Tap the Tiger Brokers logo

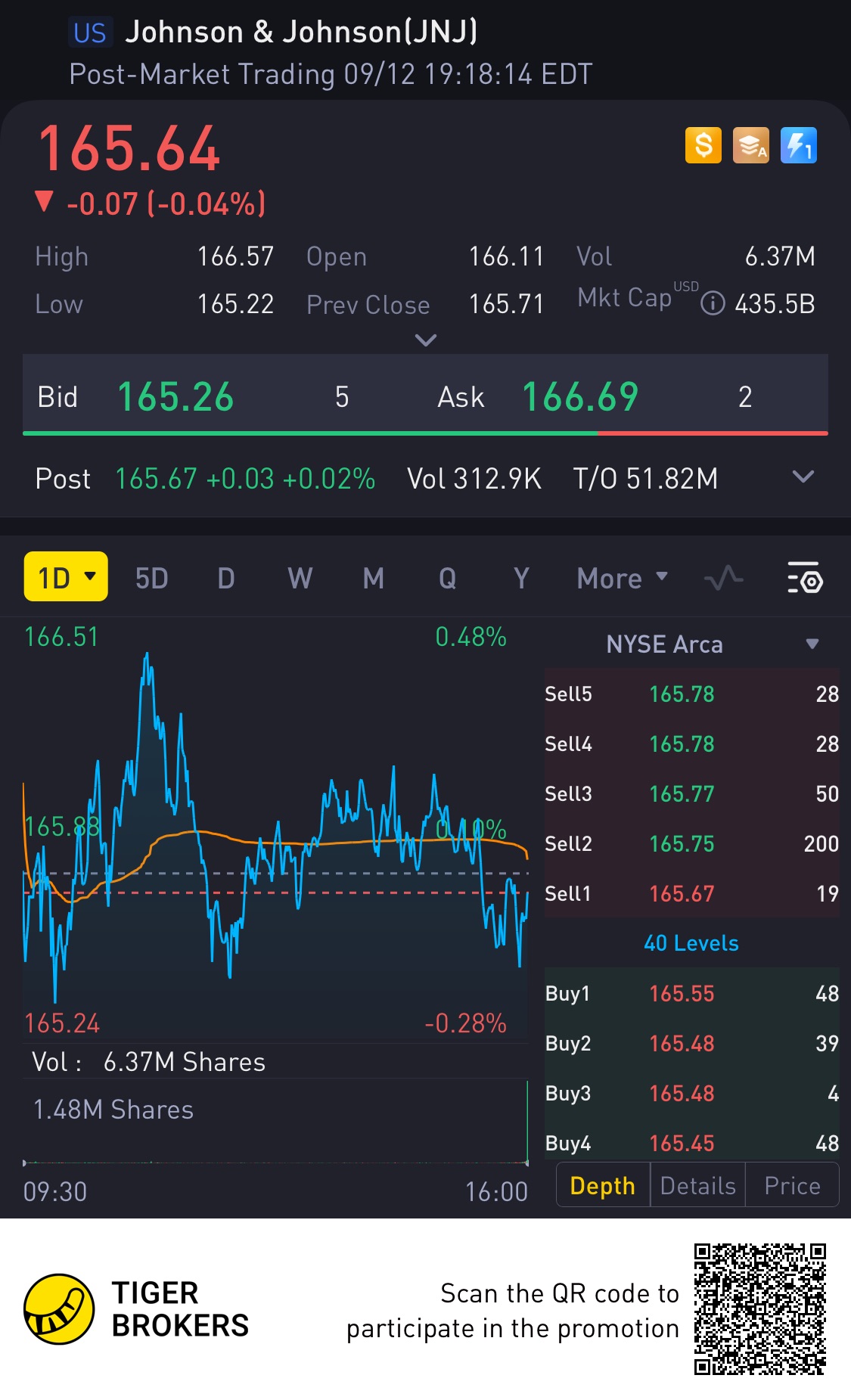tap(59, 1309)
